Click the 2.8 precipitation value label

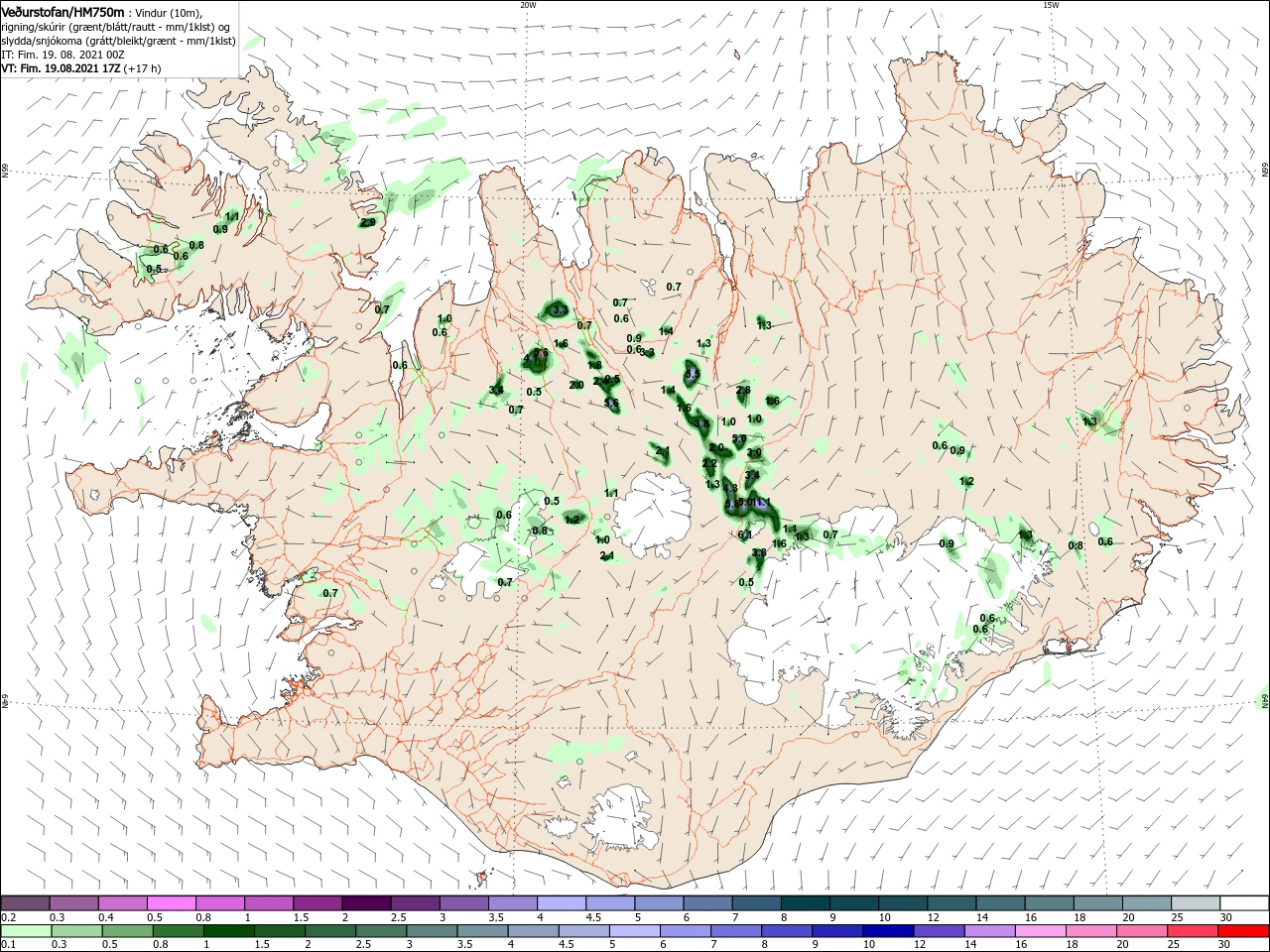(743, 390)
